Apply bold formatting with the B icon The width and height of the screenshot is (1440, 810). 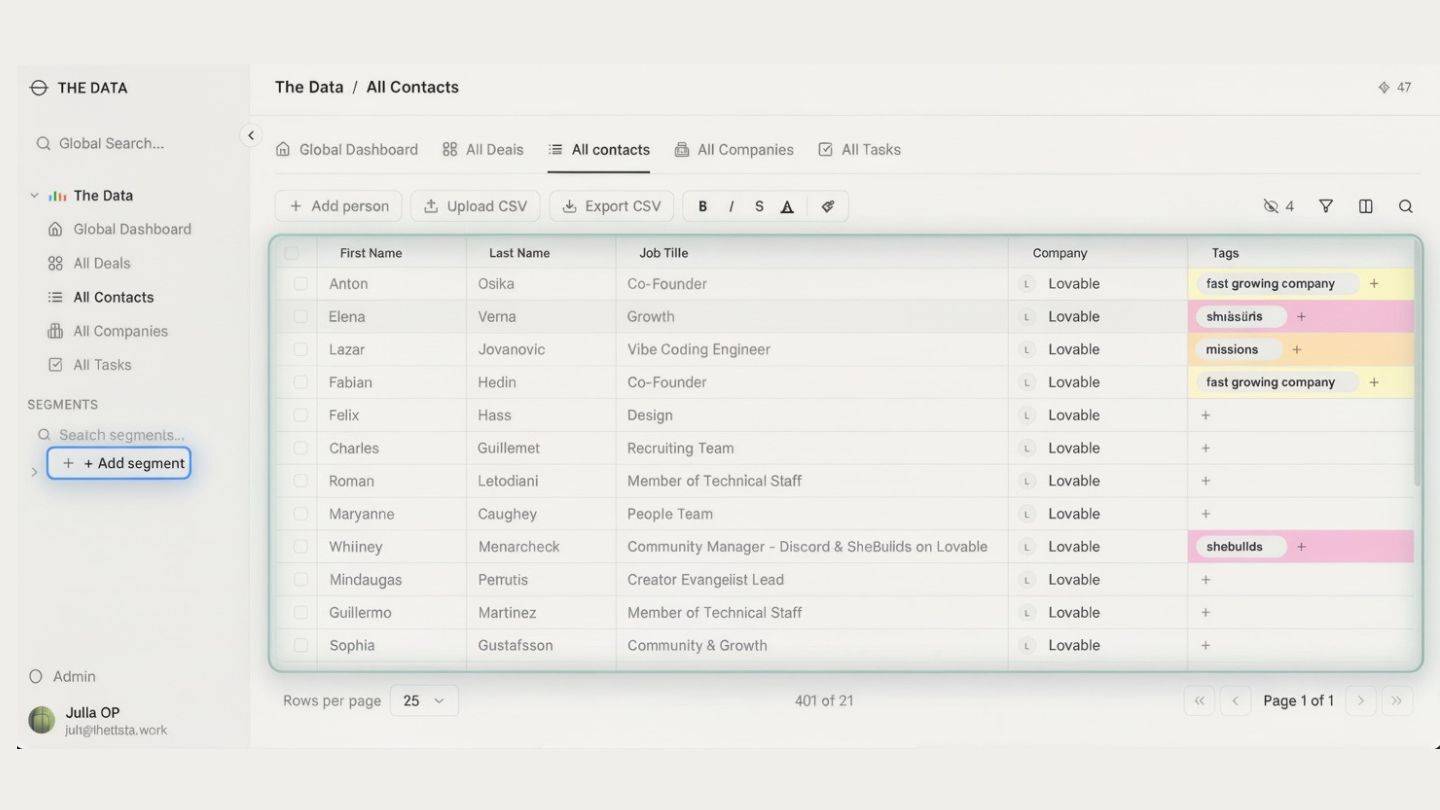(x=703, y=205)
